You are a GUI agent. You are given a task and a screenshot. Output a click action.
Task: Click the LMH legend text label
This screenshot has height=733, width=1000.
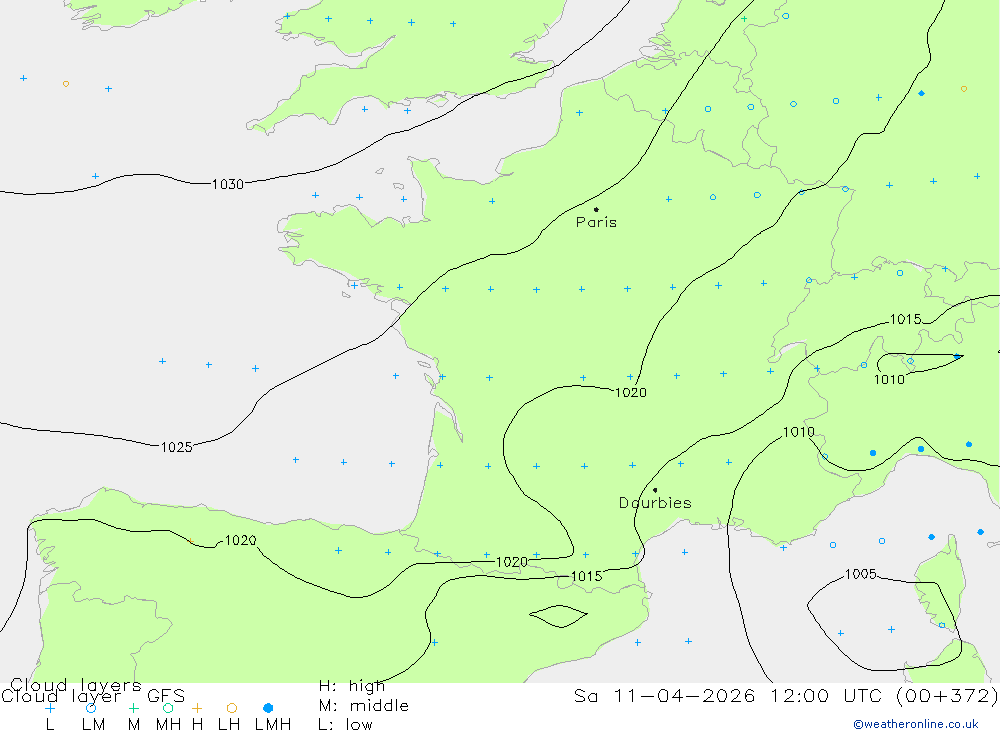coord(273,725)
